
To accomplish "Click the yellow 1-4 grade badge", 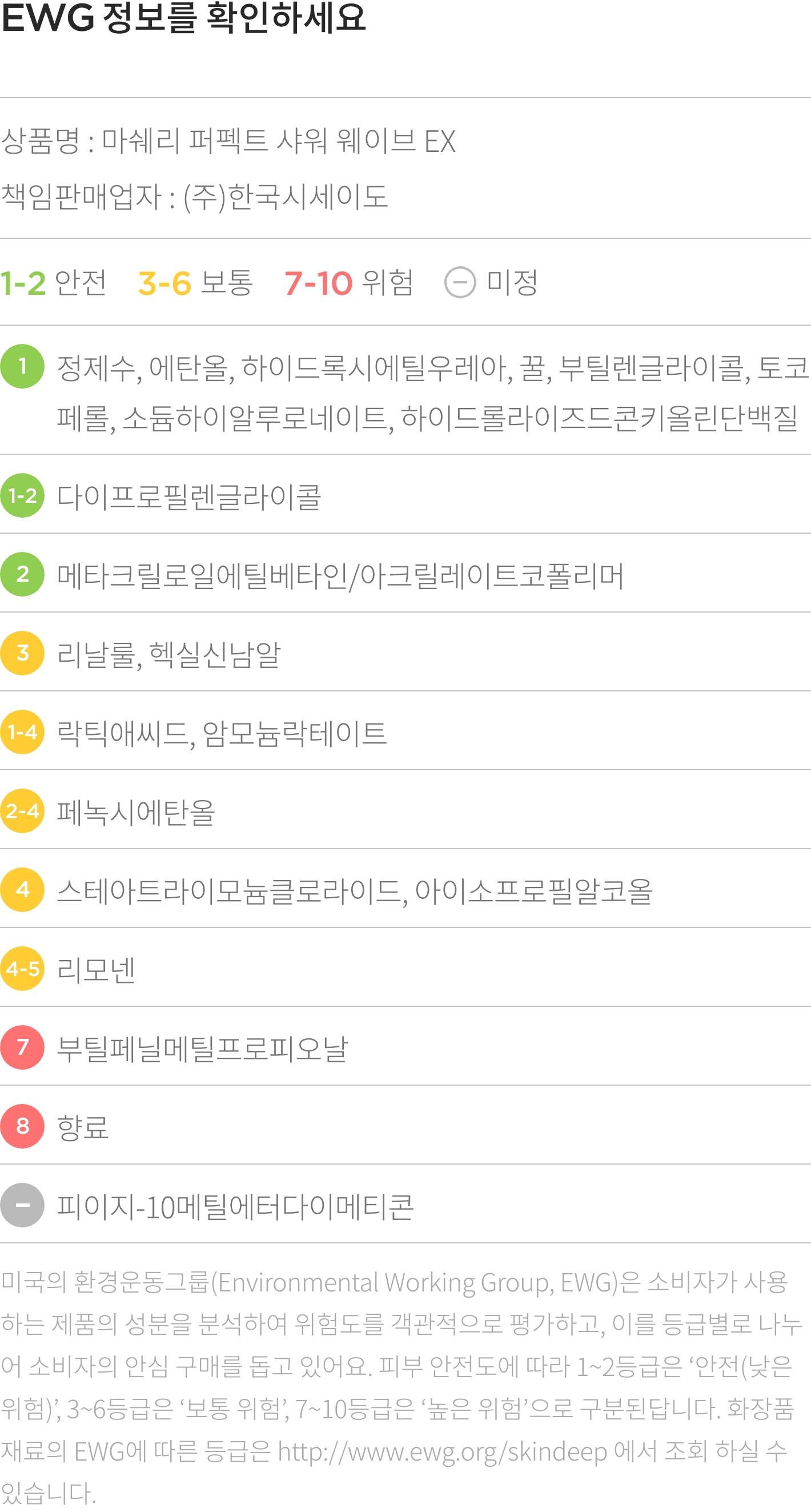I will (22, 732).
